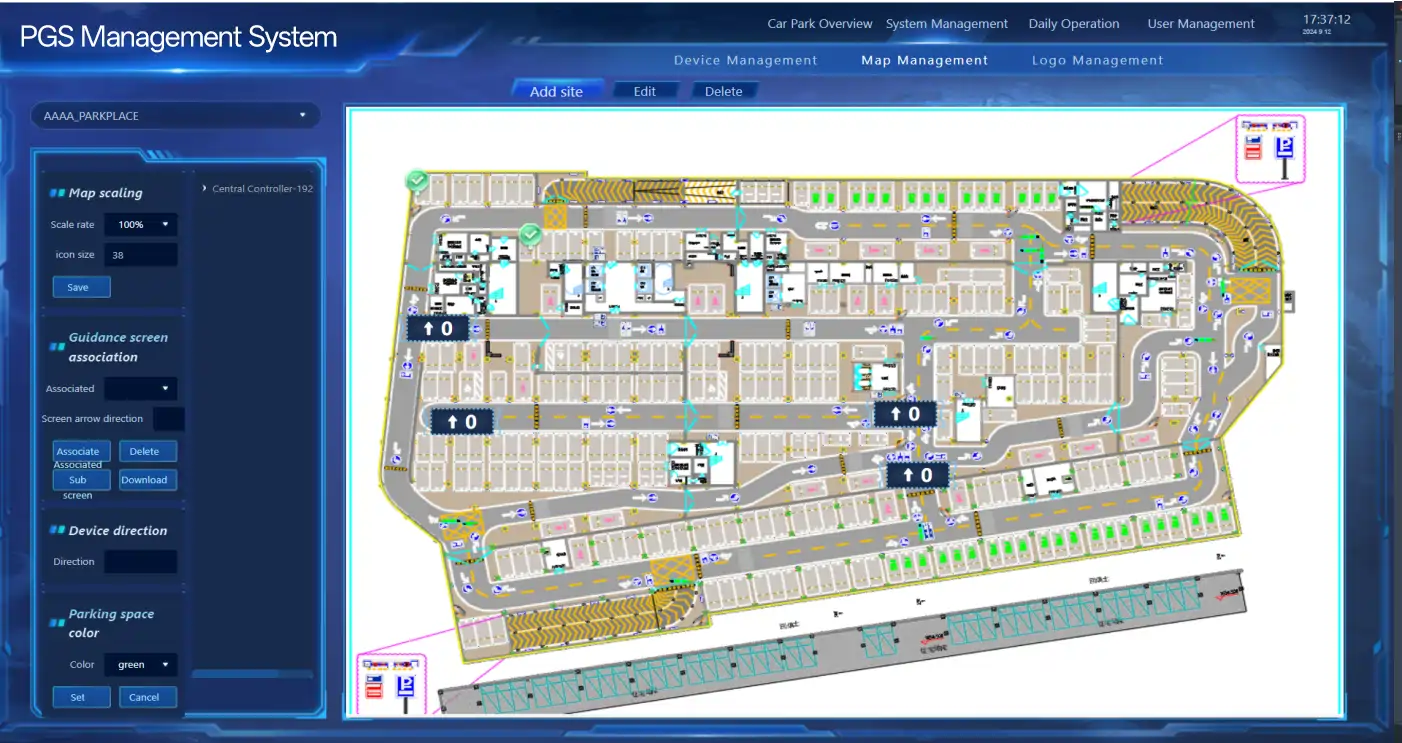1402x743 pixels.
Task: Switch to the Map Management tab
Action: pyautogui.click(x=925, y=60)
